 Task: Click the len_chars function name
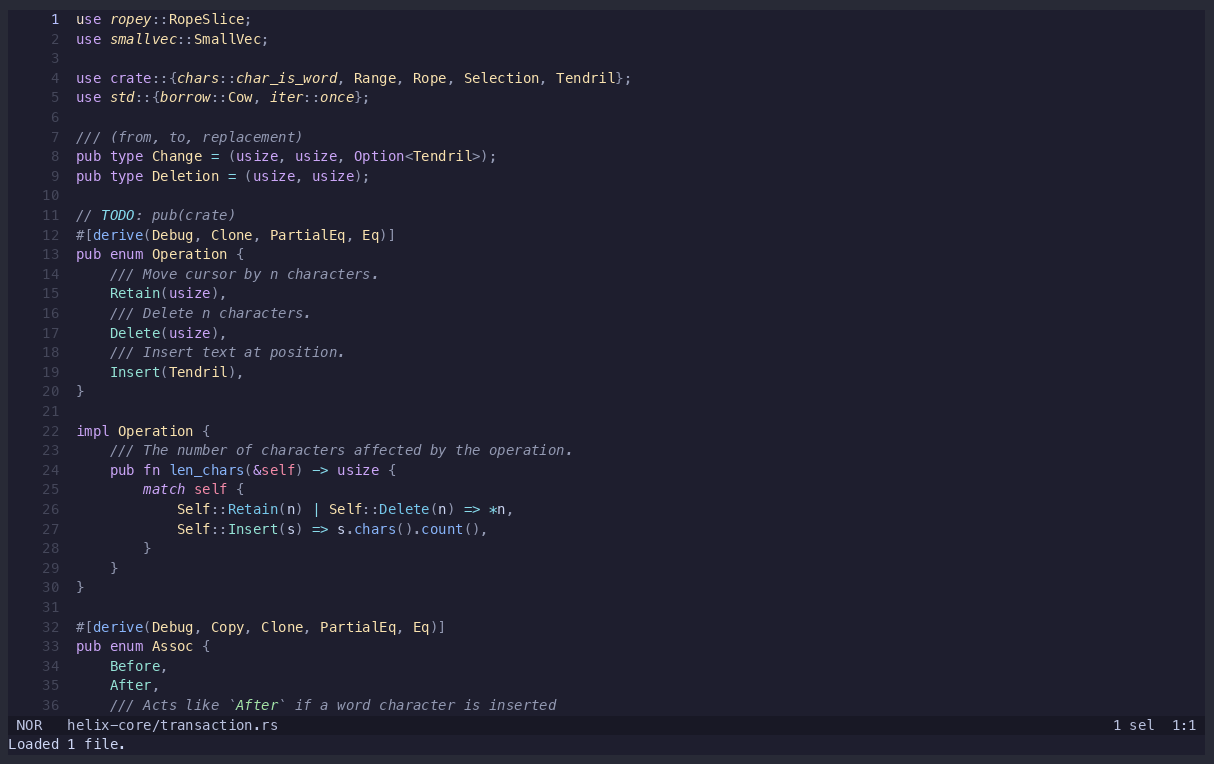(206, 470)
